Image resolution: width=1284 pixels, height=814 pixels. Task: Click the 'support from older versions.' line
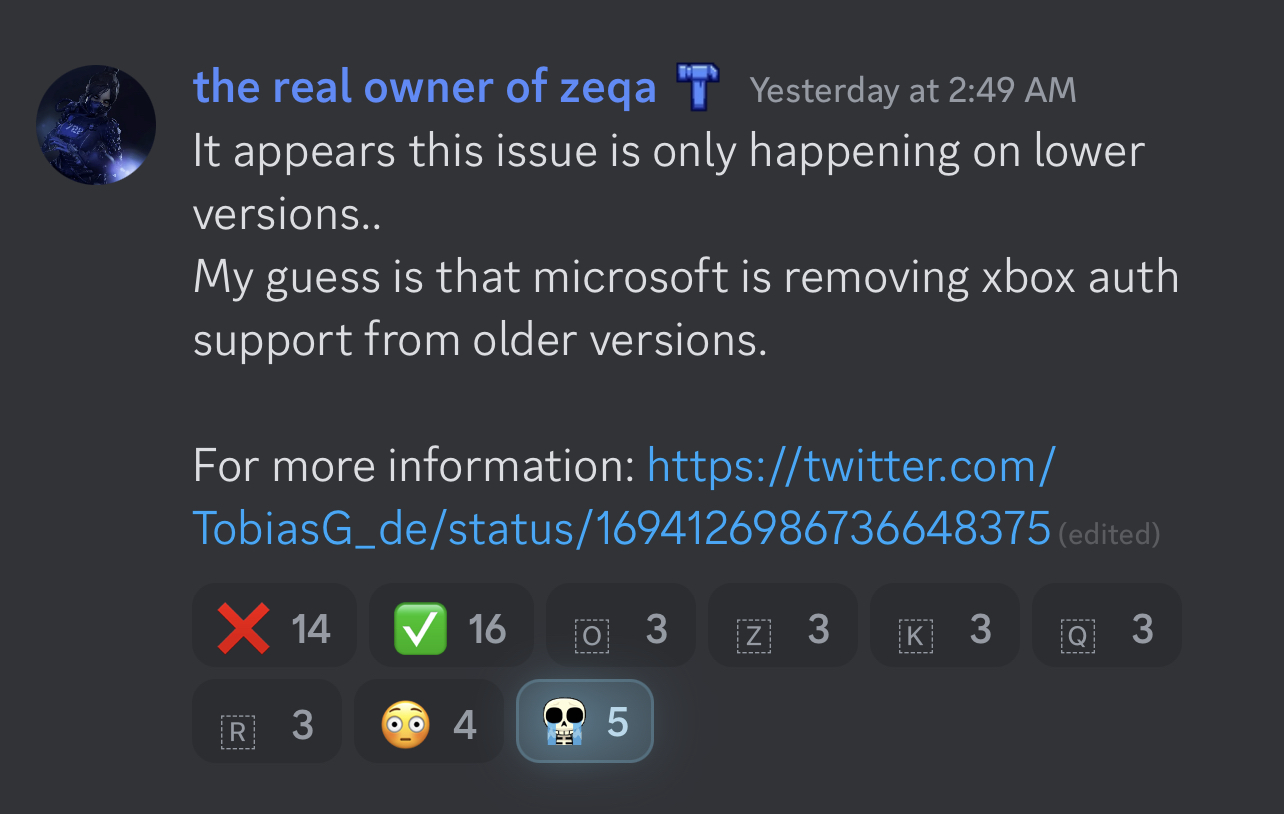(x=479, y=340)
